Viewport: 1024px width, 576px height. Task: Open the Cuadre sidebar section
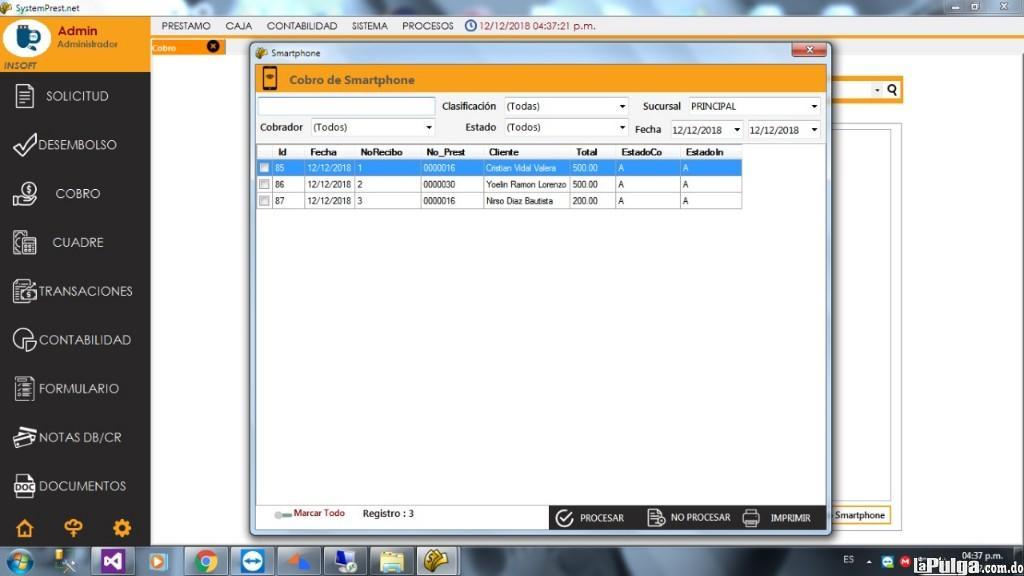coord(76,242)
